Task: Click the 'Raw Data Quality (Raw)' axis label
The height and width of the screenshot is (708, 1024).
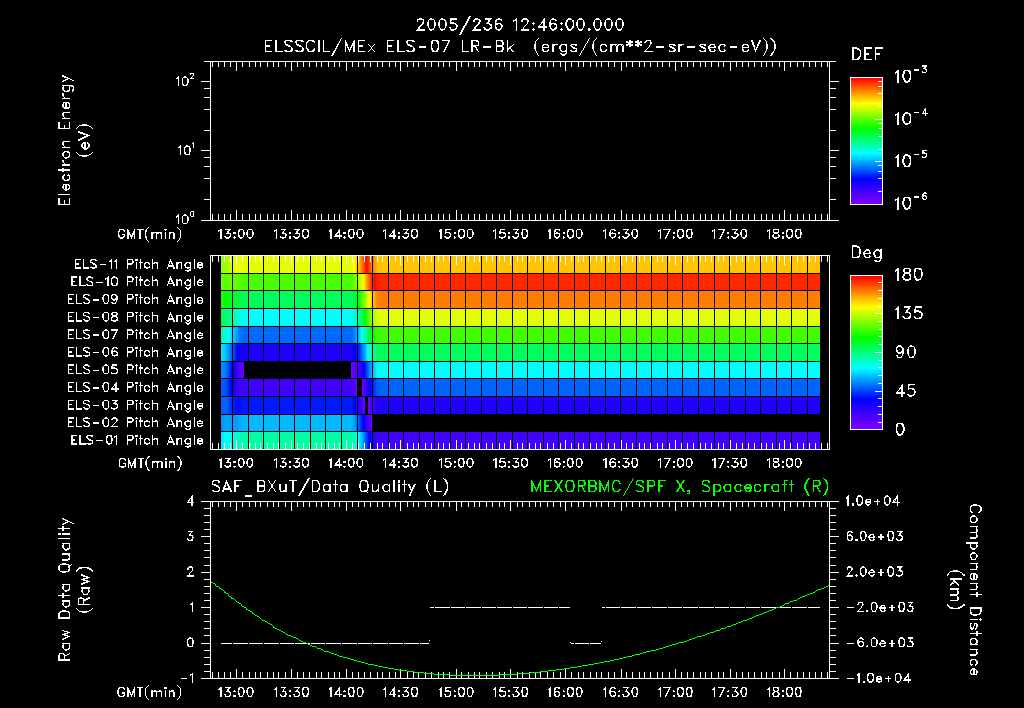Action: coord(75,590)
